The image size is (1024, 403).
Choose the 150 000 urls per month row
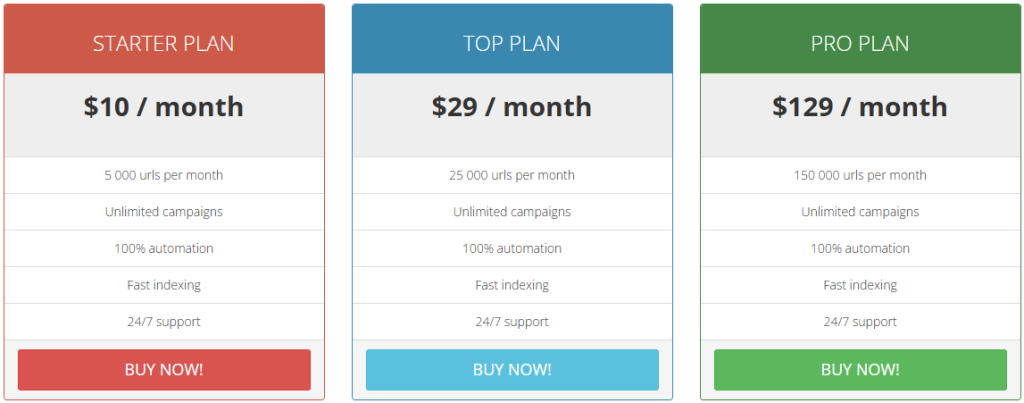(860, 175)
